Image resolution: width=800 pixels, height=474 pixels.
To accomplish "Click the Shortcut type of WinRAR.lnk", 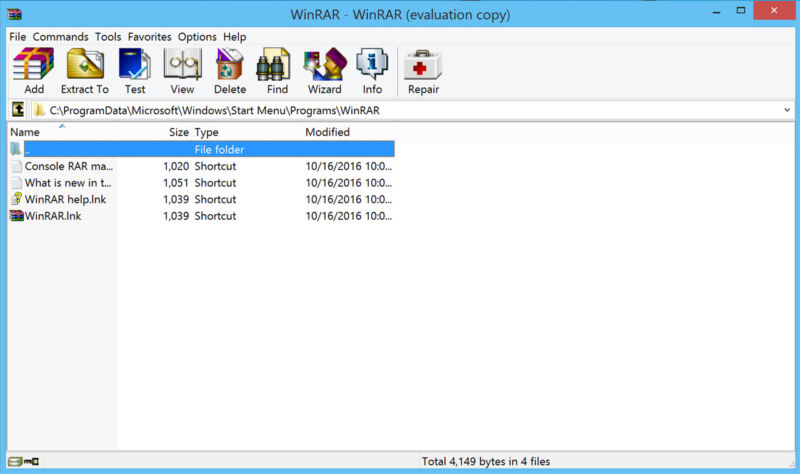I will click(x=215, y=216).
